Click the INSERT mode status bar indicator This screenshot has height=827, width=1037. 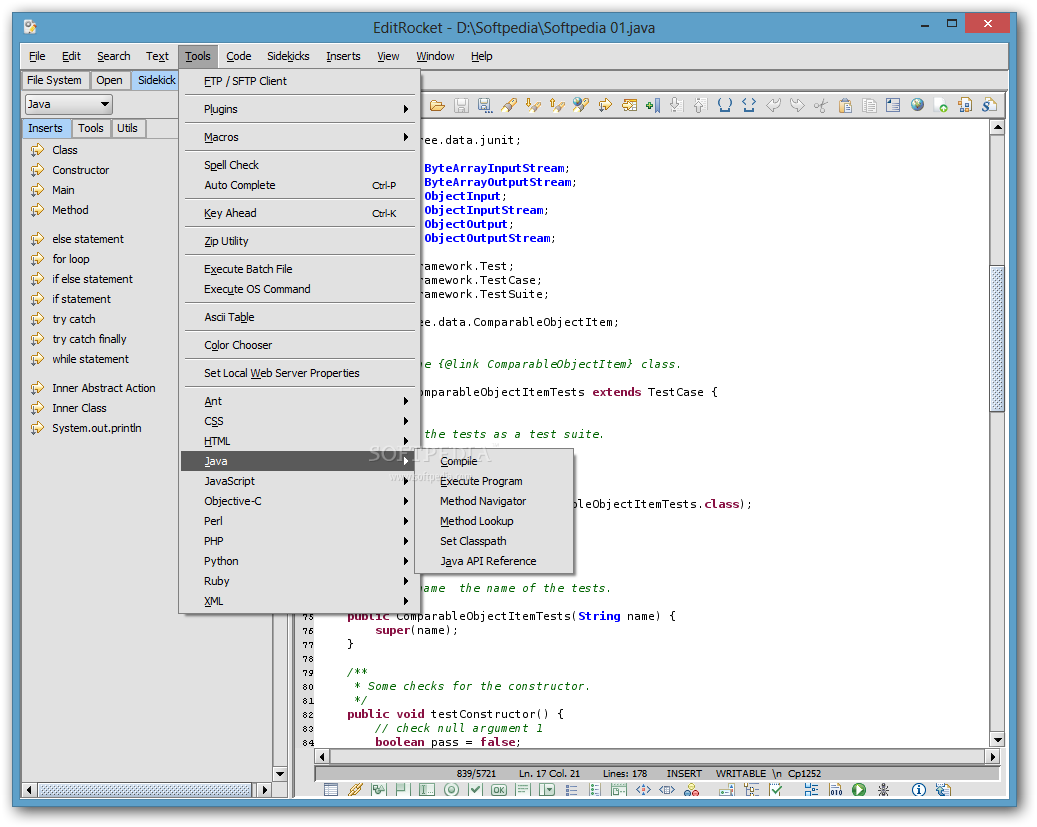[x=684, y=773]
